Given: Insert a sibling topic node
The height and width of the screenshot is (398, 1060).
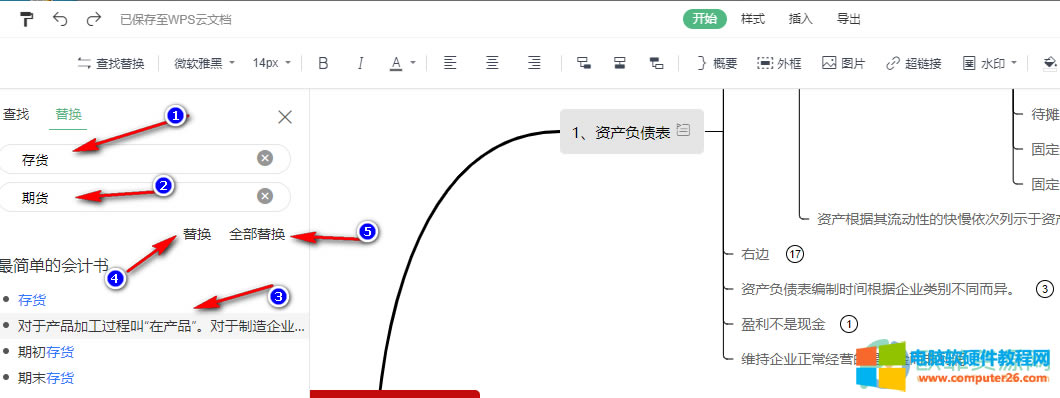Looking at the screenshot, I should pos(619,64).
